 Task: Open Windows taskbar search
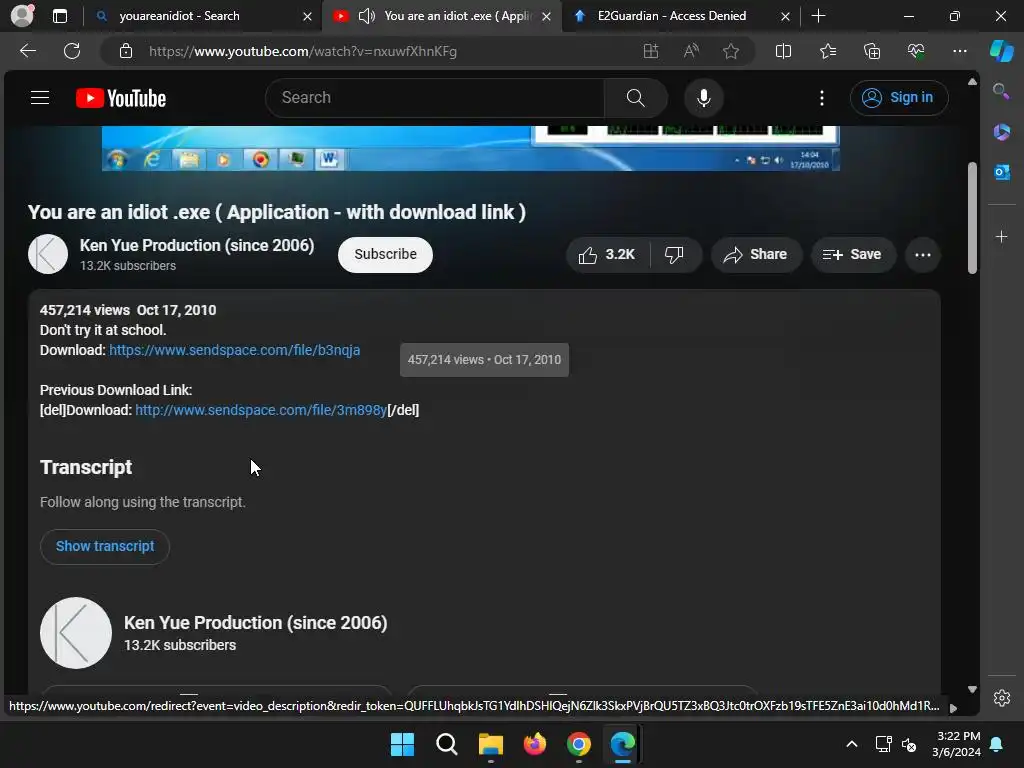pyautogui.click(x=447, y=744)
